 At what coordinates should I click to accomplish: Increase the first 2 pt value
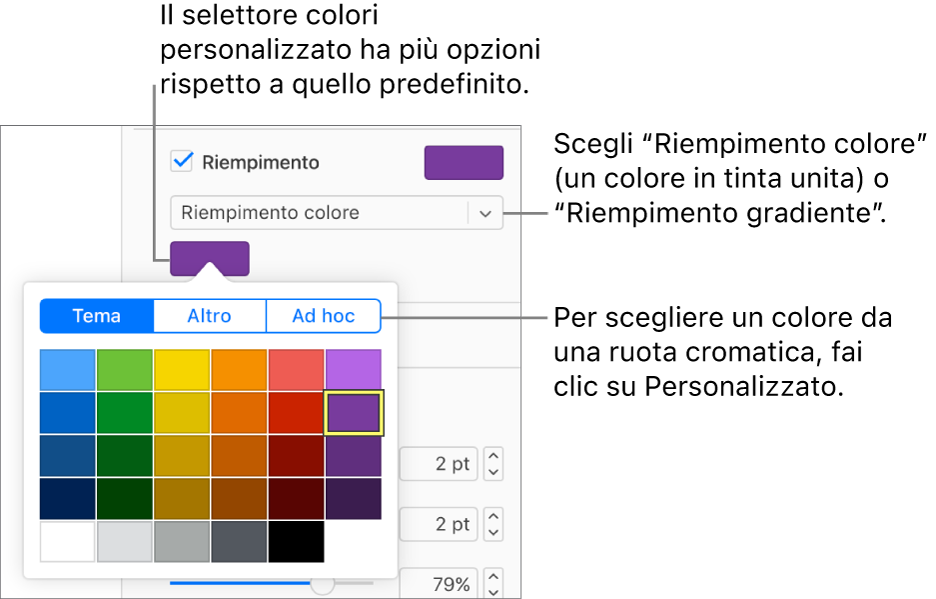493,457
